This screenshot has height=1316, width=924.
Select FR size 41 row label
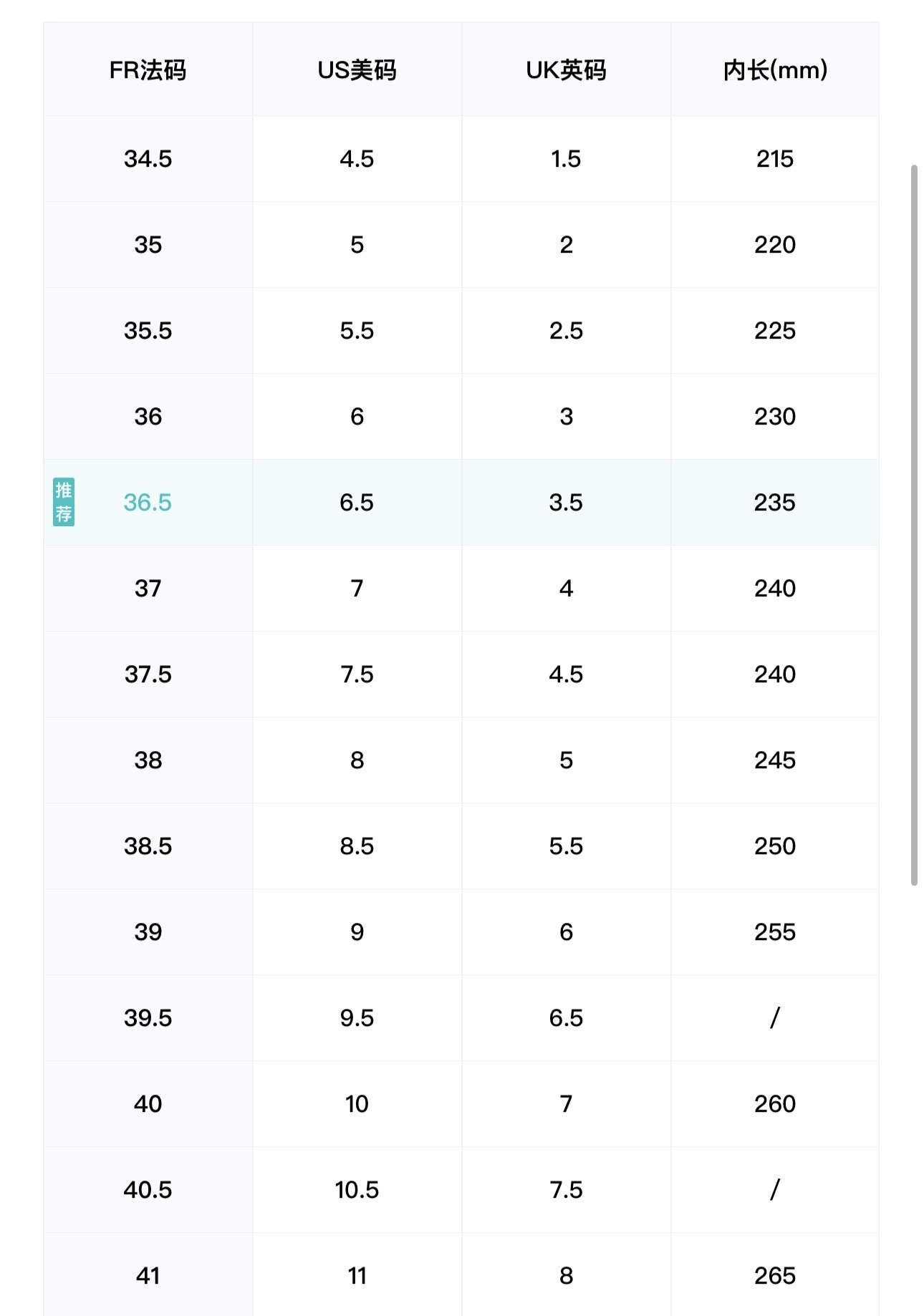(x=148, y=1276)
